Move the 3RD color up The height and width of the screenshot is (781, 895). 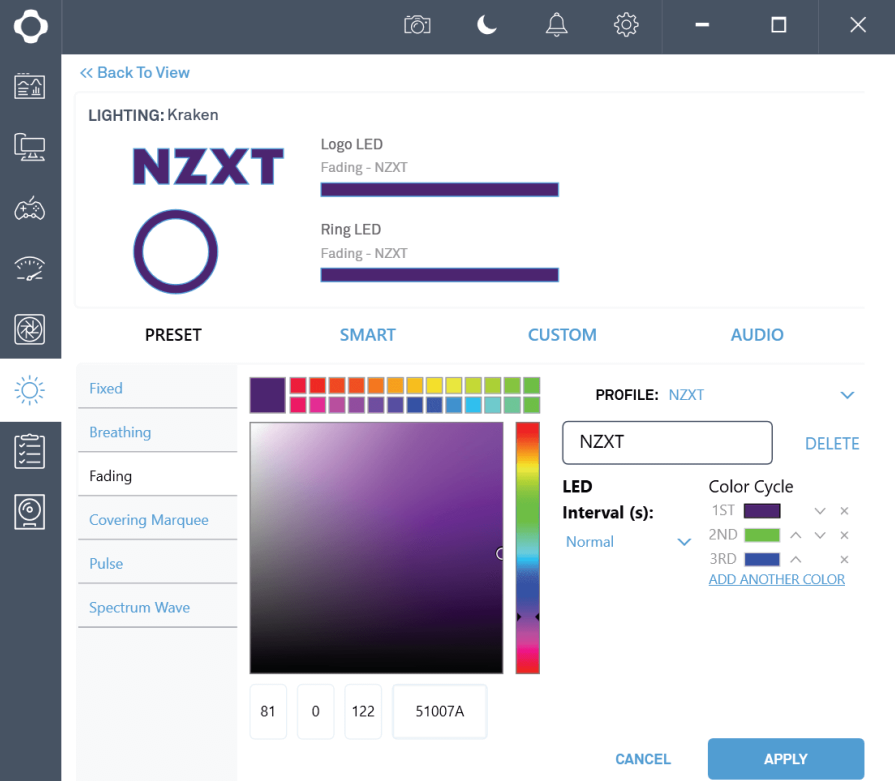click(x=796, y=559)
